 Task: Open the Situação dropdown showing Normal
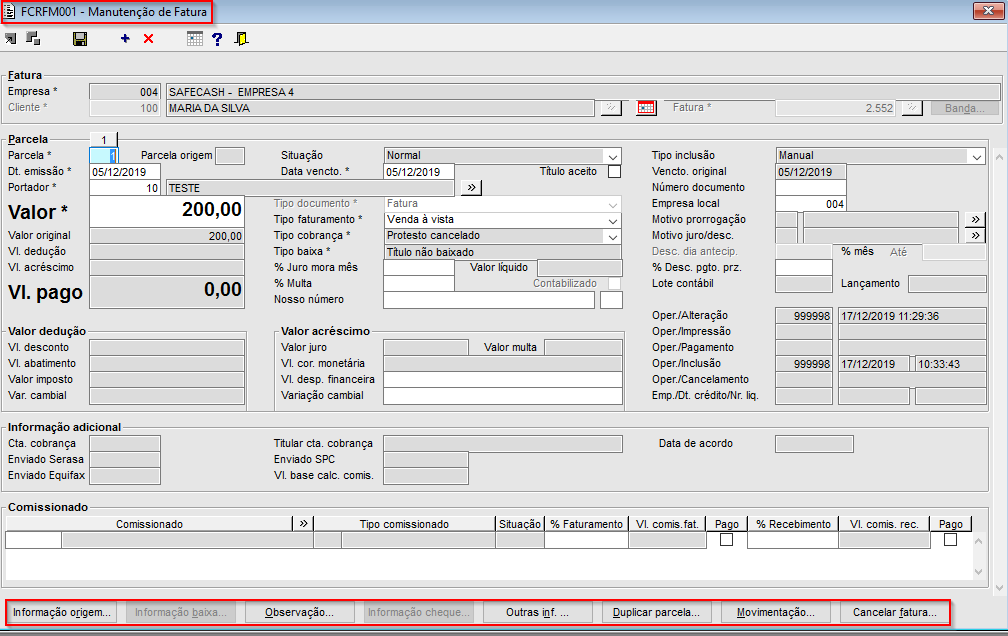pos(613,156)
